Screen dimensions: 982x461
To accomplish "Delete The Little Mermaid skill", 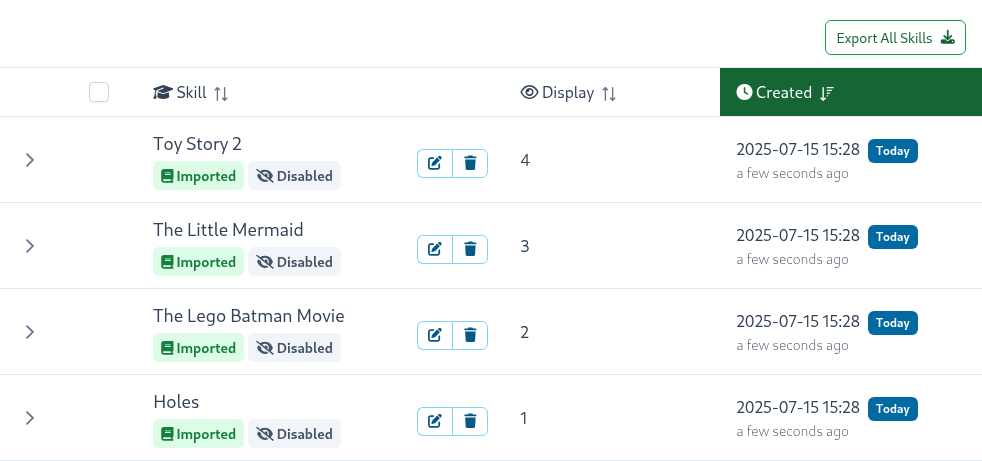I will click(470, 249).
